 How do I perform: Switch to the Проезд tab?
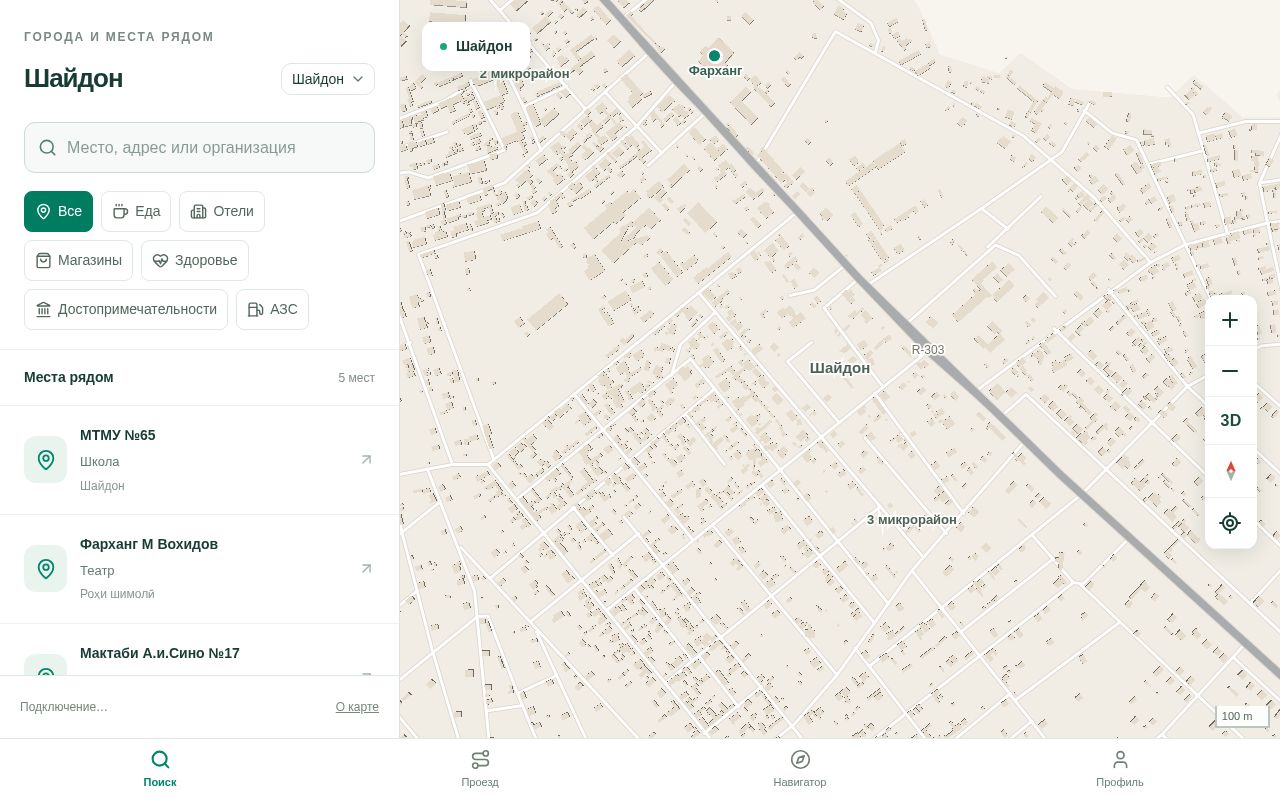(480, 768)
